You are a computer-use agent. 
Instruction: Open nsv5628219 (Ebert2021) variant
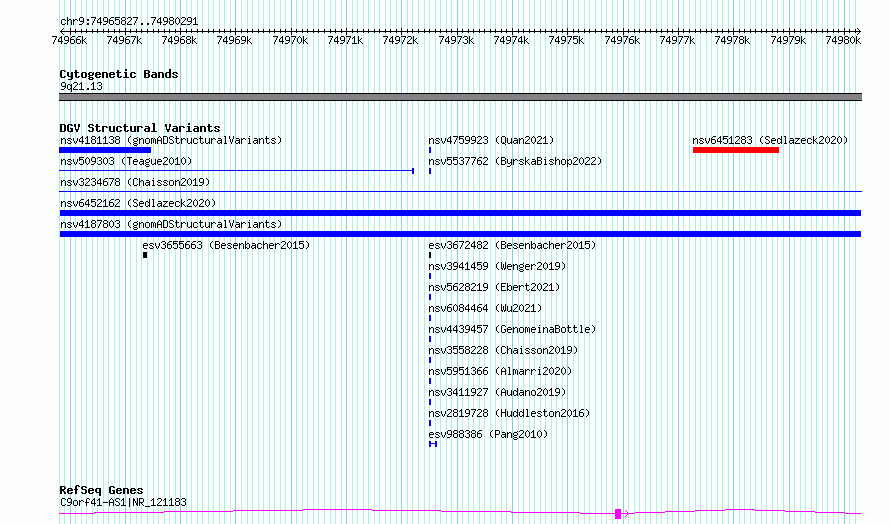click(x=494, y=287)
